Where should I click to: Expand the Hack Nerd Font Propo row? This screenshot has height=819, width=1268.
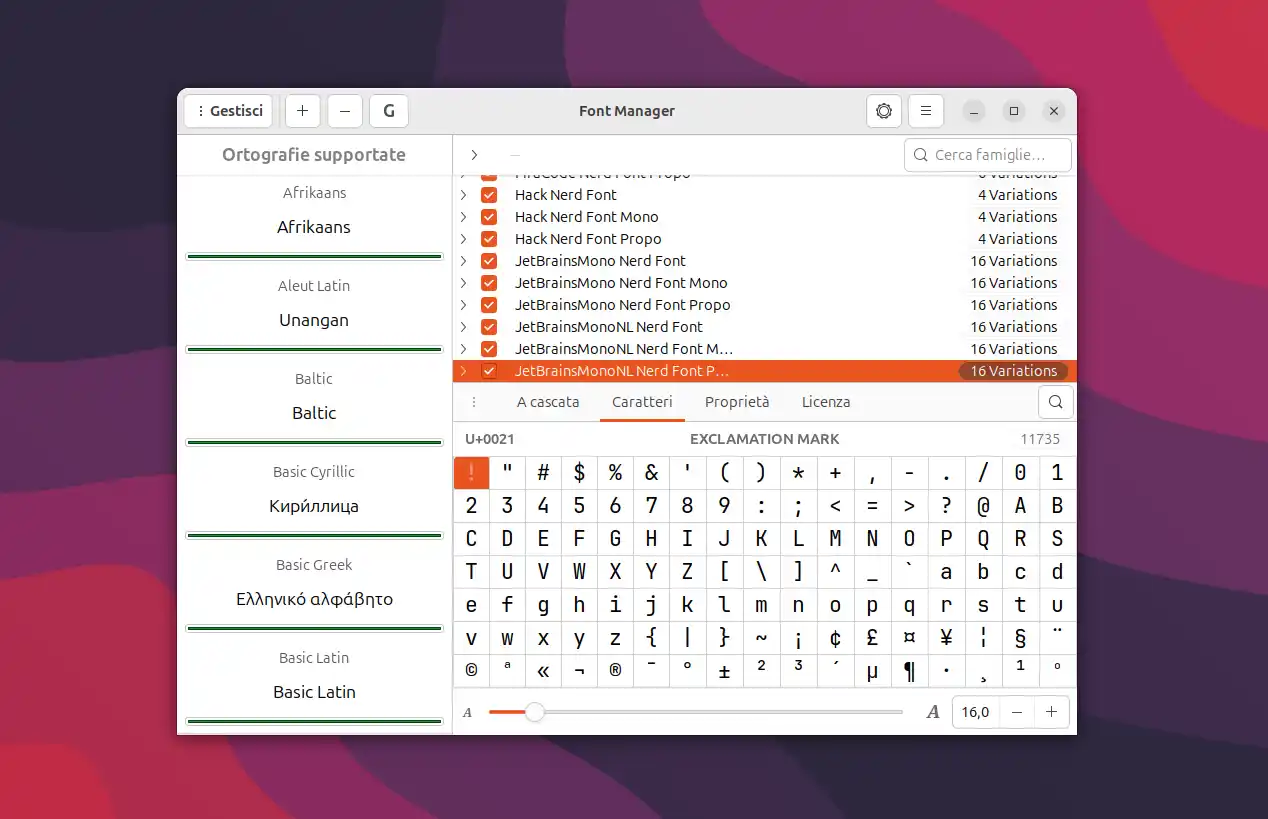(463, 239)
